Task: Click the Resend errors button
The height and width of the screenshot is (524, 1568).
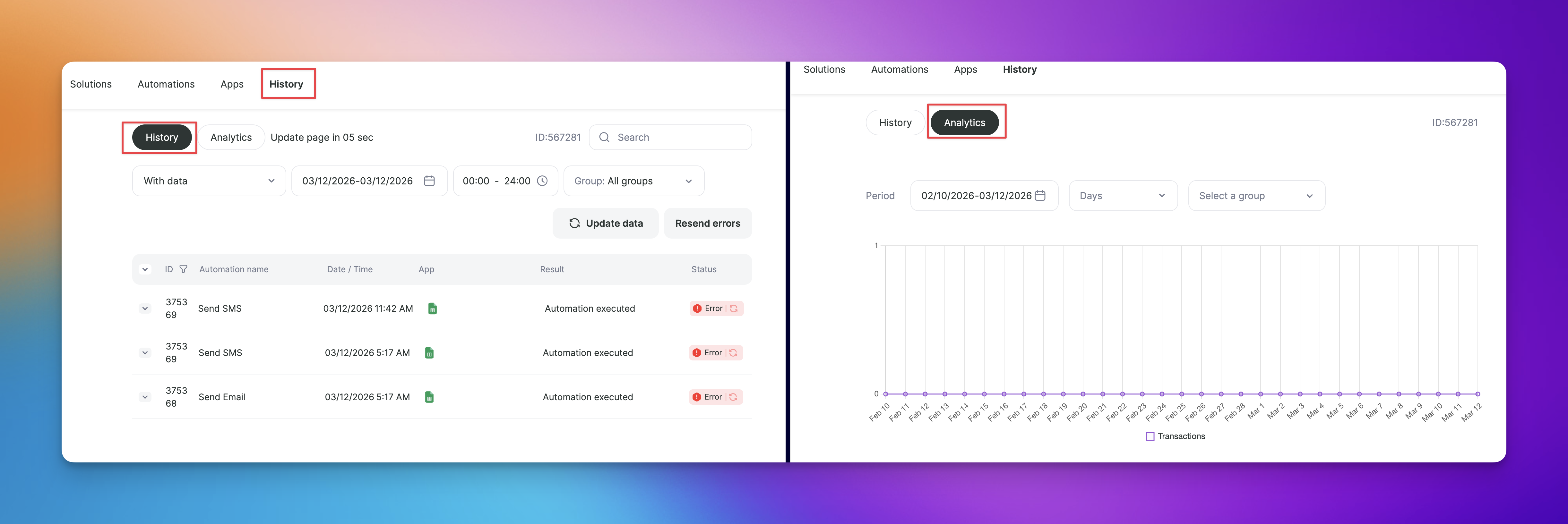Action: click(707, 223)
